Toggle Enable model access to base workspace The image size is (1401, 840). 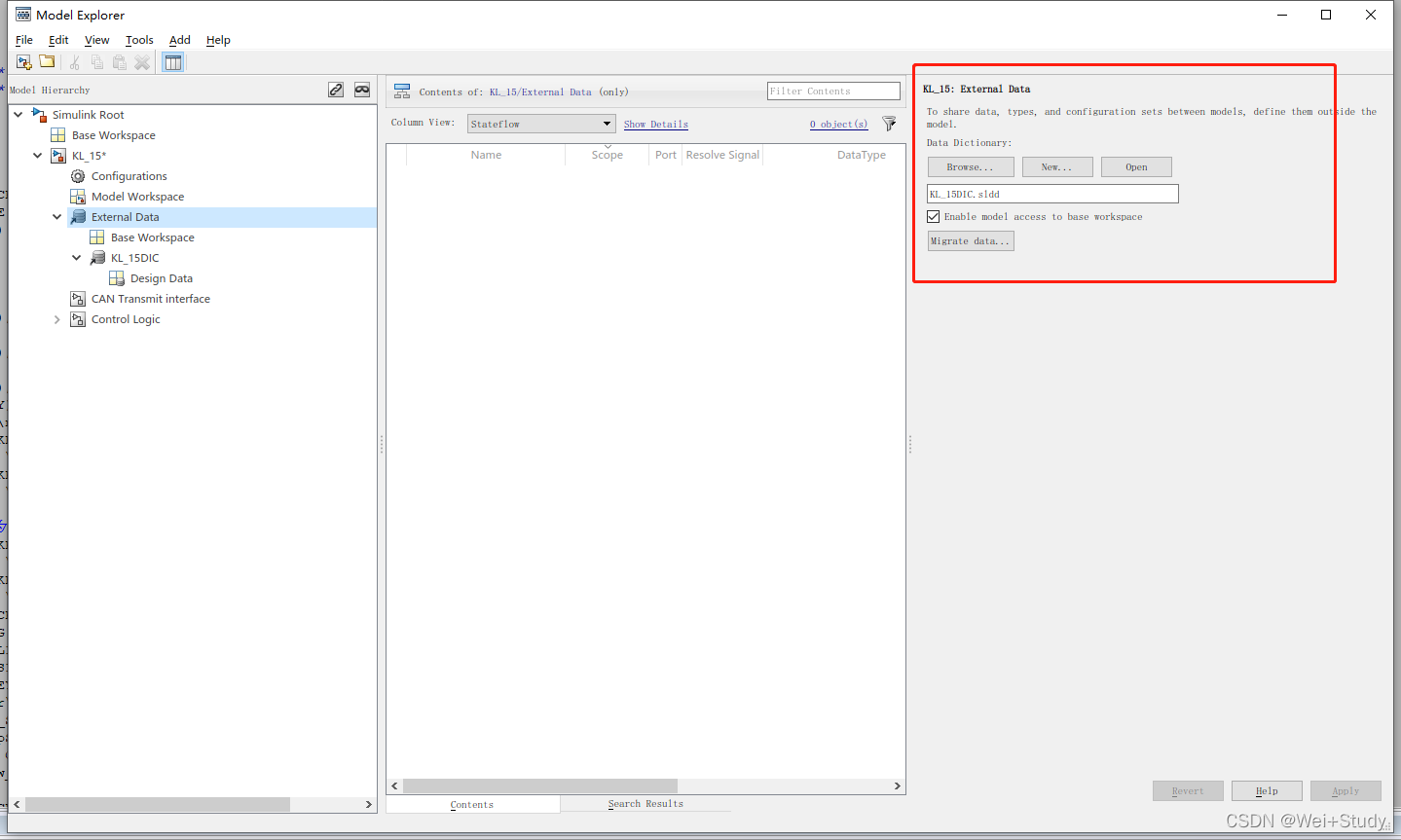click(x=934, y=217)
